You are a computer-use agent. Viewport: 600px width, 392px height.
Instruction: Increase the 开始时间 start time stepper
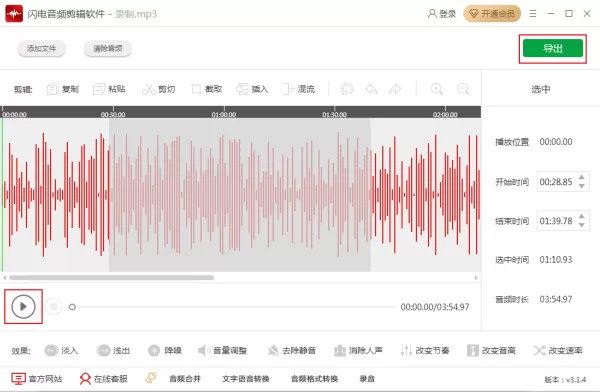[x=582, y=177]
